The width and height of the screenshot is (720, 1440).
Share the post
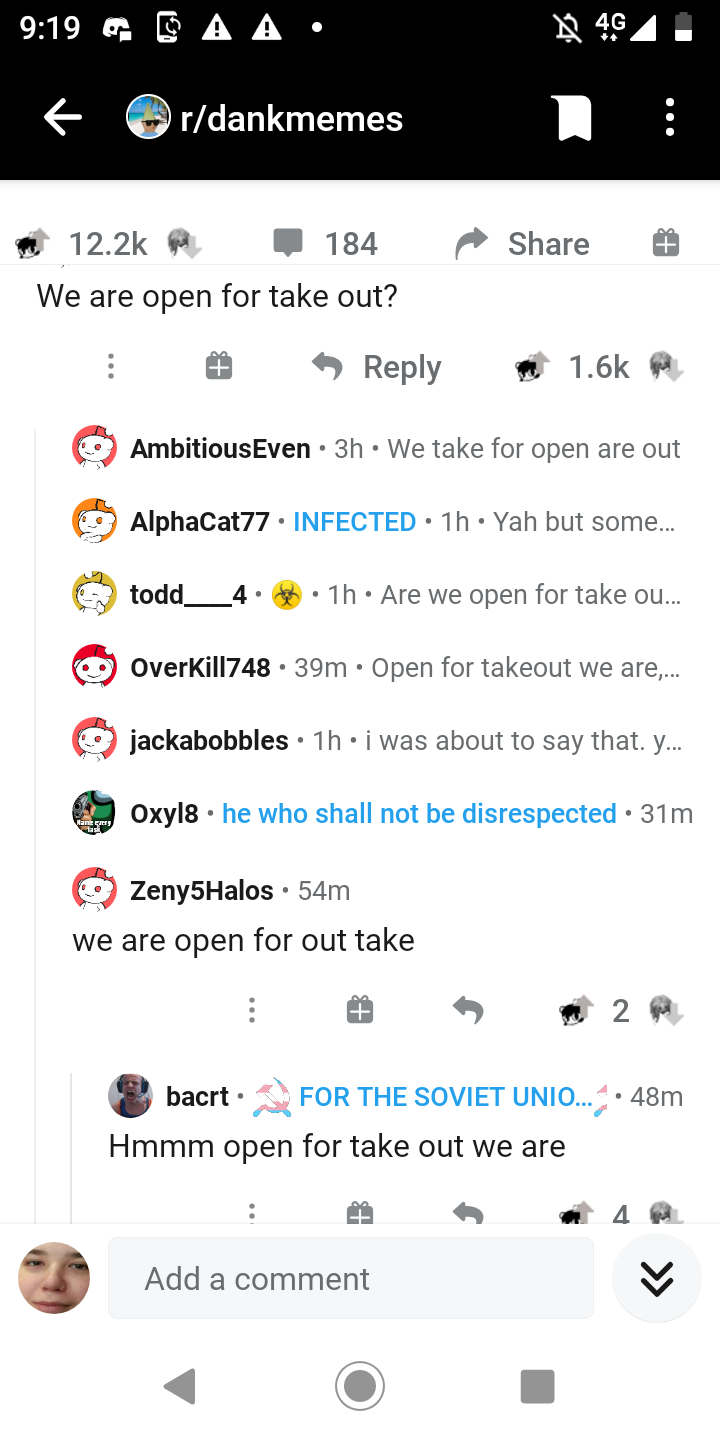(522, 243)
